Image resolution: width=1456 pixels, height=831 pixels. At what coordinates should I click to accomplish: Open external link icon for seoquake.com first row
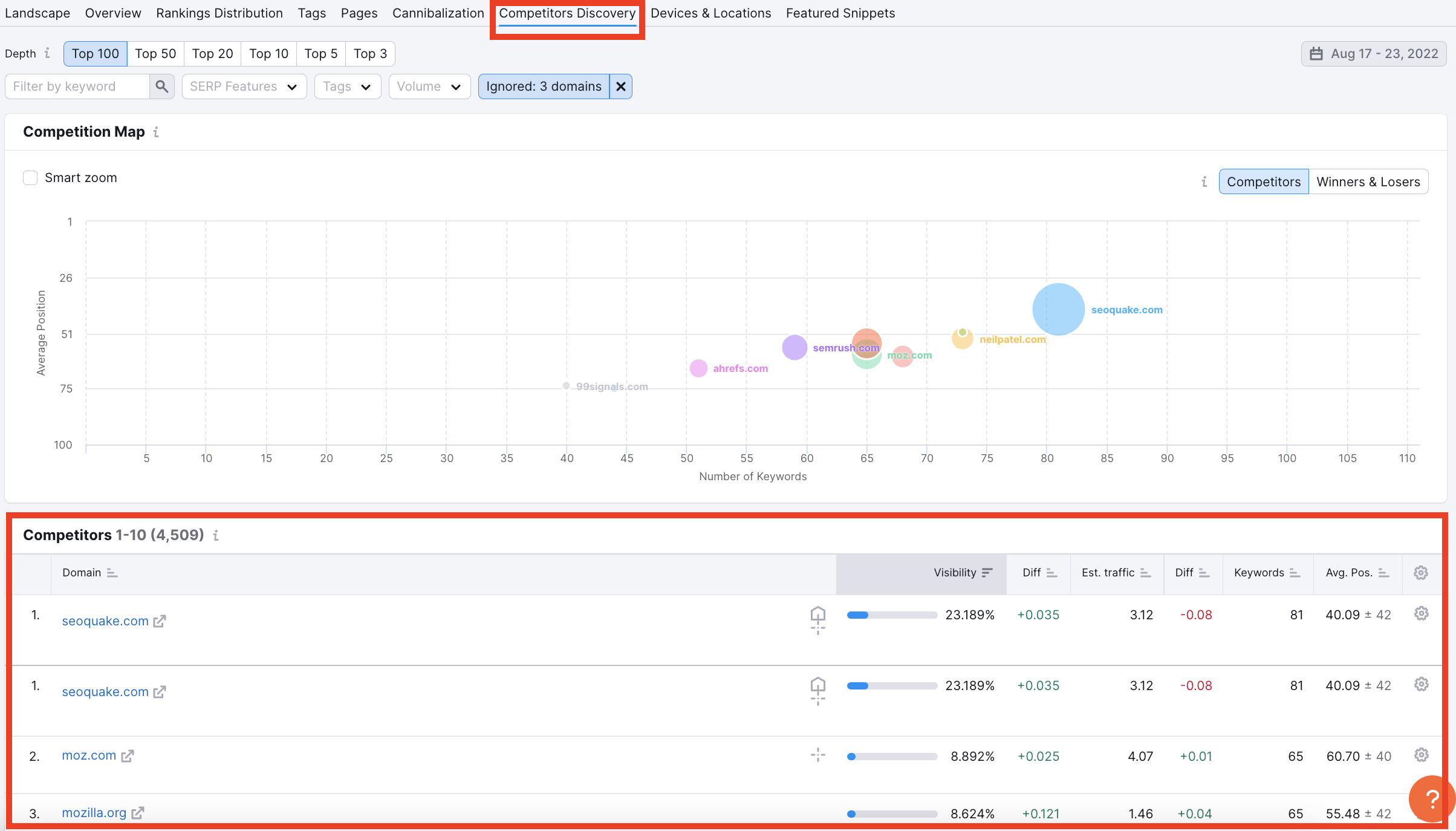[x=160, y=621]
